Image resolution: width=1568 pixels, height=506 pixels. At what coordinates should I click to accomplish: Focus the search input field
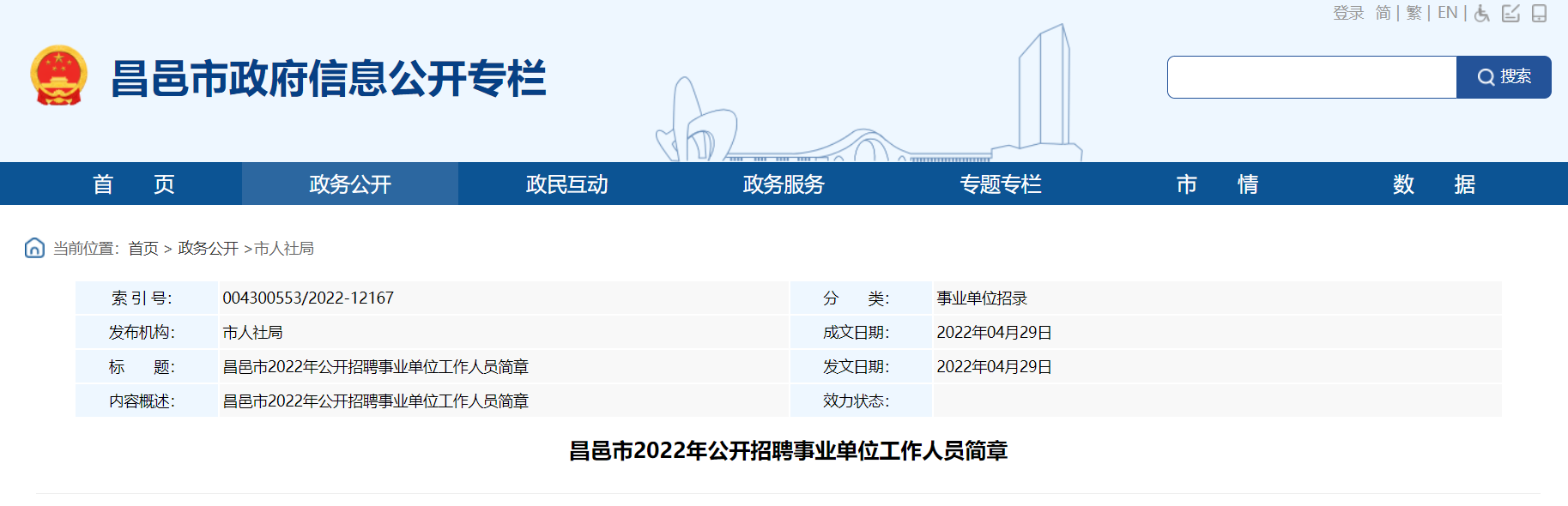[x=1311, y=77]
